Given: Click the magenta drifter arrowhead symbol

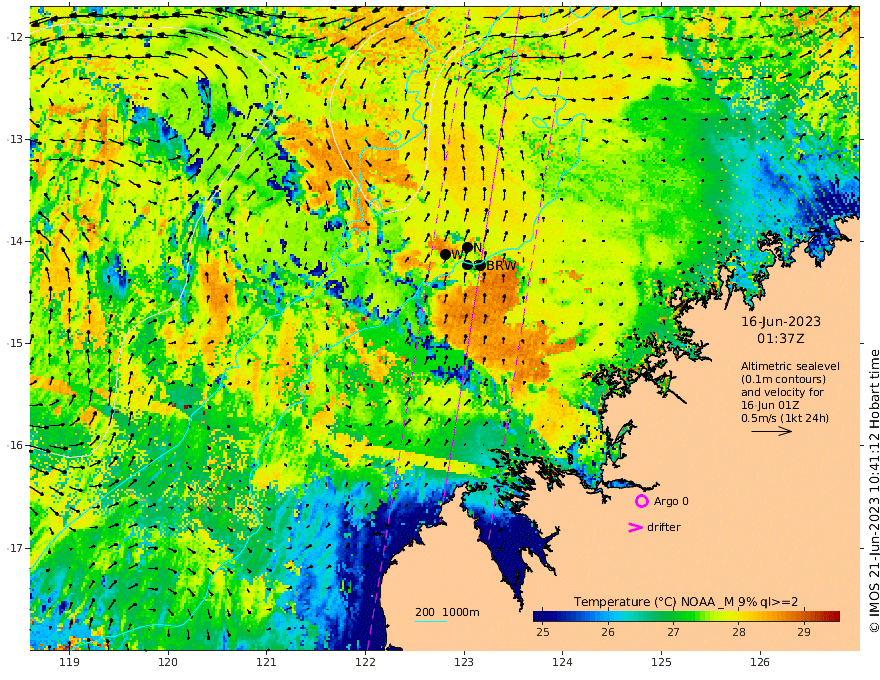Looking at the screenshot, I should [635, 527].
